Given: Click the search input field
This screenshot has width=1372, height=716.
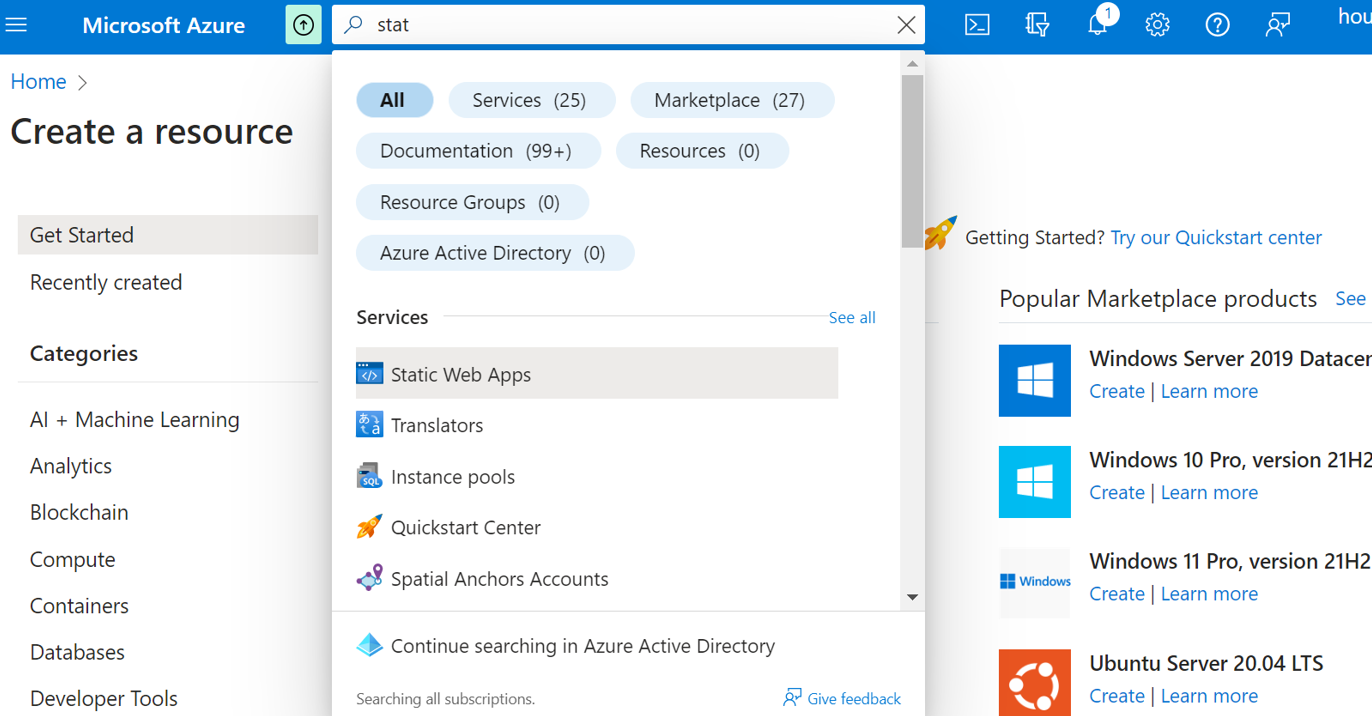Looking at the screenshot, I should [x=620, y=25].
